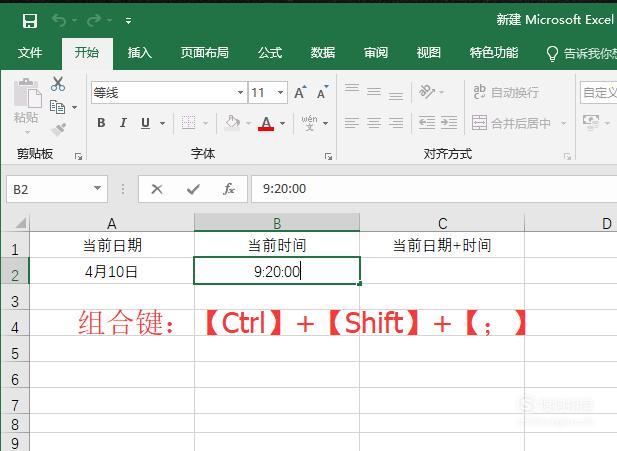The height and width of the screenshot is (451, 617).
Task: Click the accounting number format icon
Action: (591, 122)
